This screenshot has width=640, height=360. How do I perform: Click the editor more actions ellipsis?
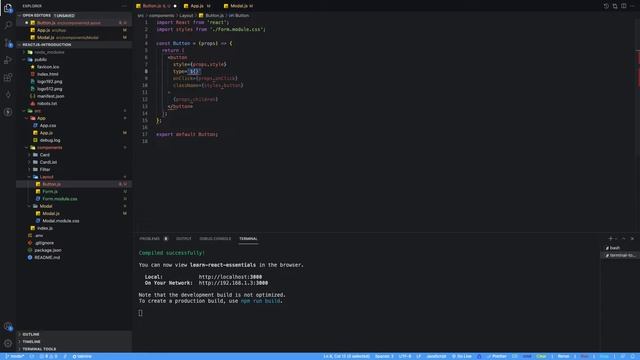(632, 6)
